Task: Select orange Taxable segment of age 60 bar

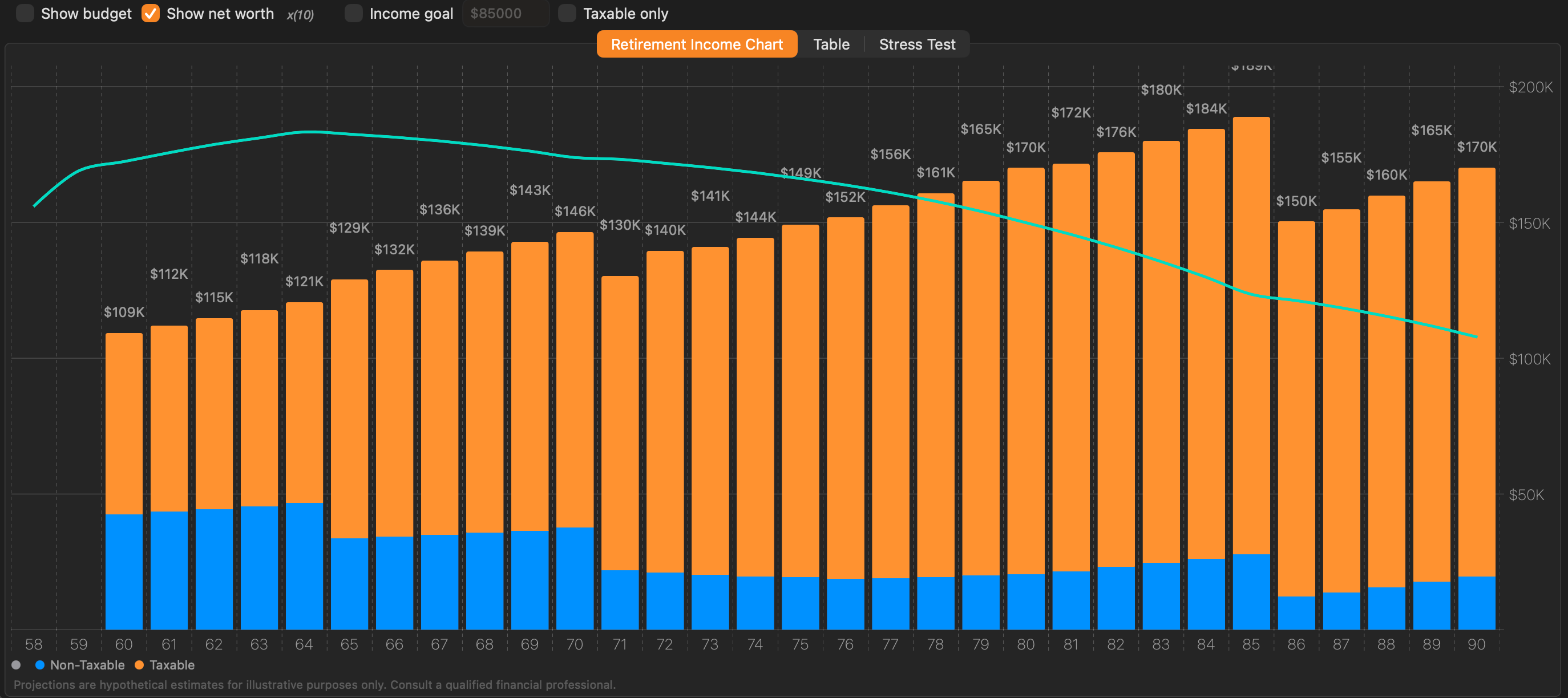Action: 124,424
